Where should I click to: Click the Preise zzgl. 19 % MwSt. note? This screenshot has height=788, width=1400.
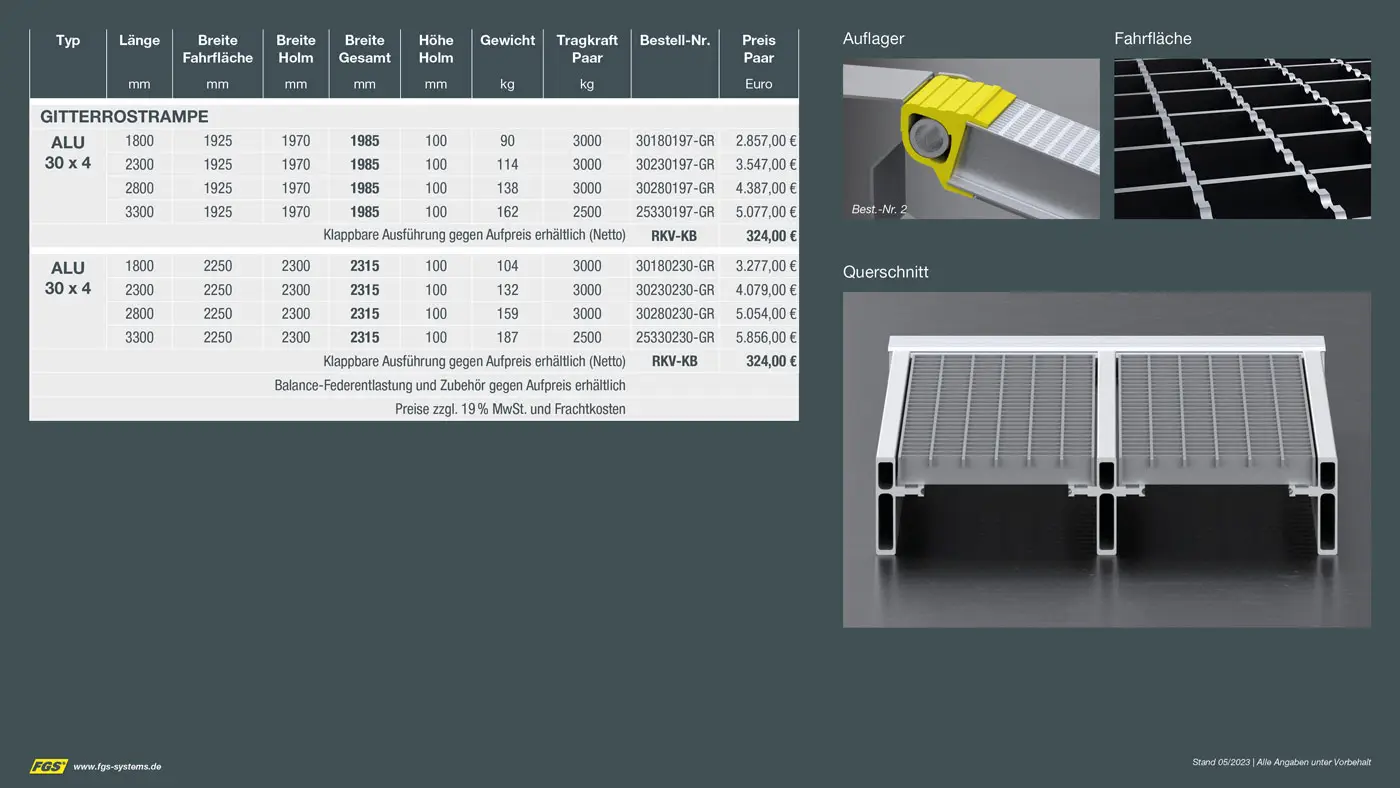click(510, 409)
